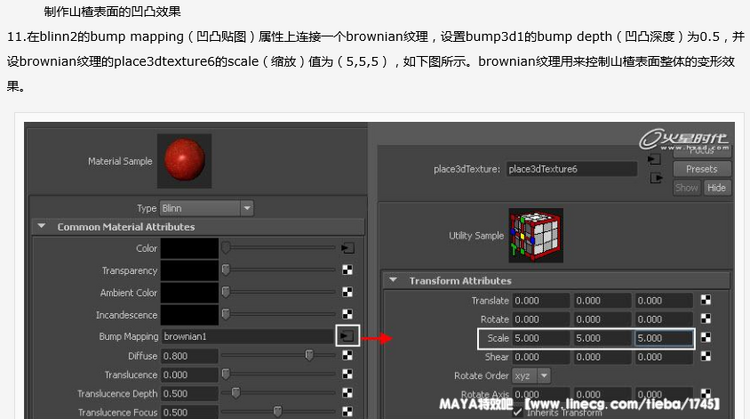Viewport: 750px width, 419px height.
Task: Toggle the Inherits Transform checkbox
Action: (x=517, y=411)
